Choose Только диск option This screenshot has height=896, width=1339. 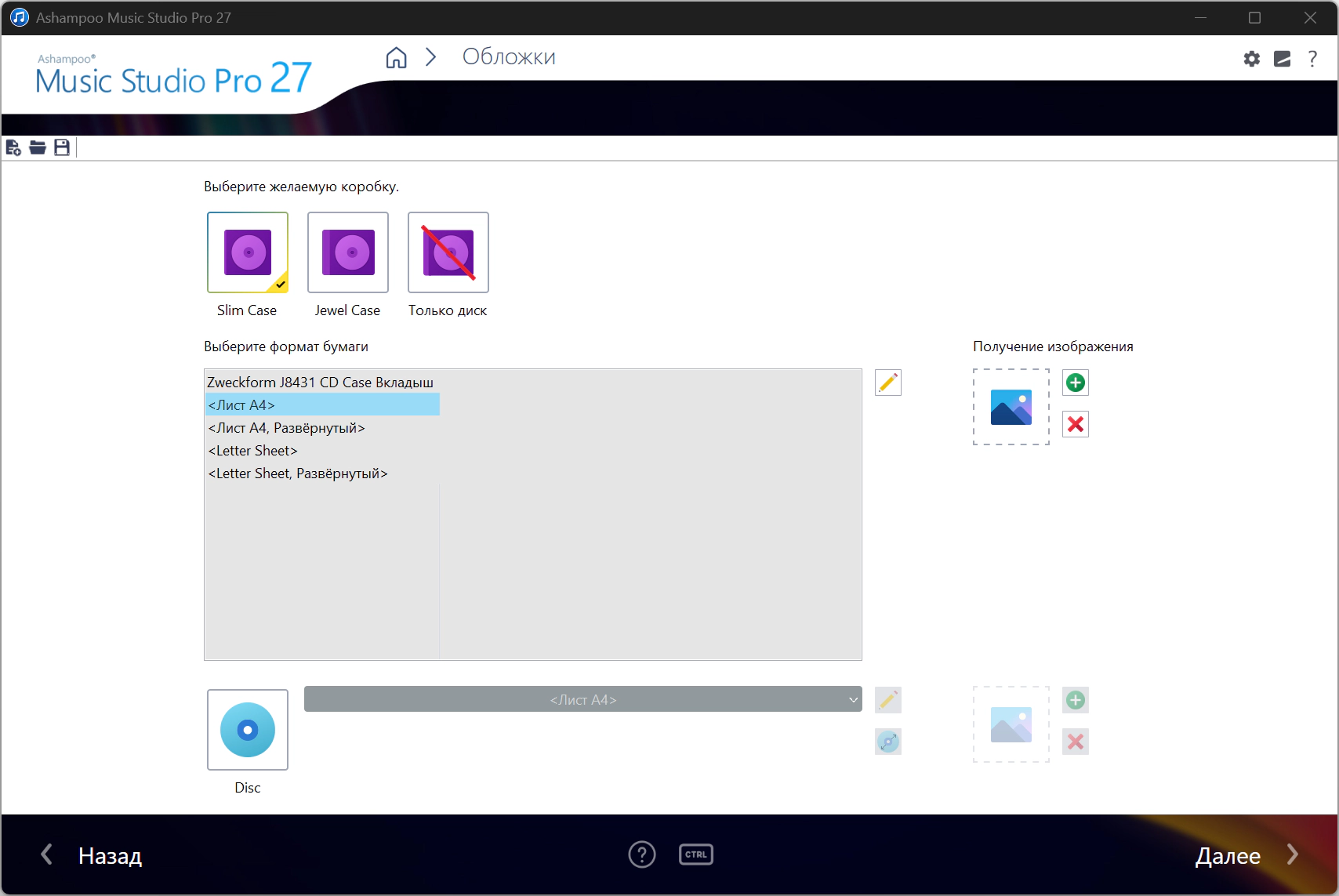448,252
